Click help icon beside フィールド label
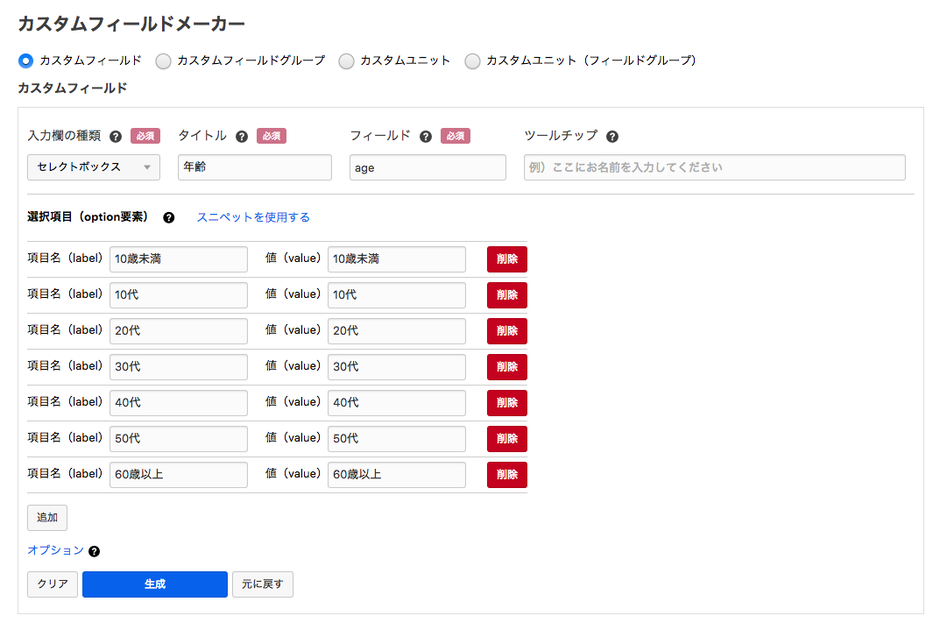The height and width of the screenshot is (630, 940). [426, 137]
